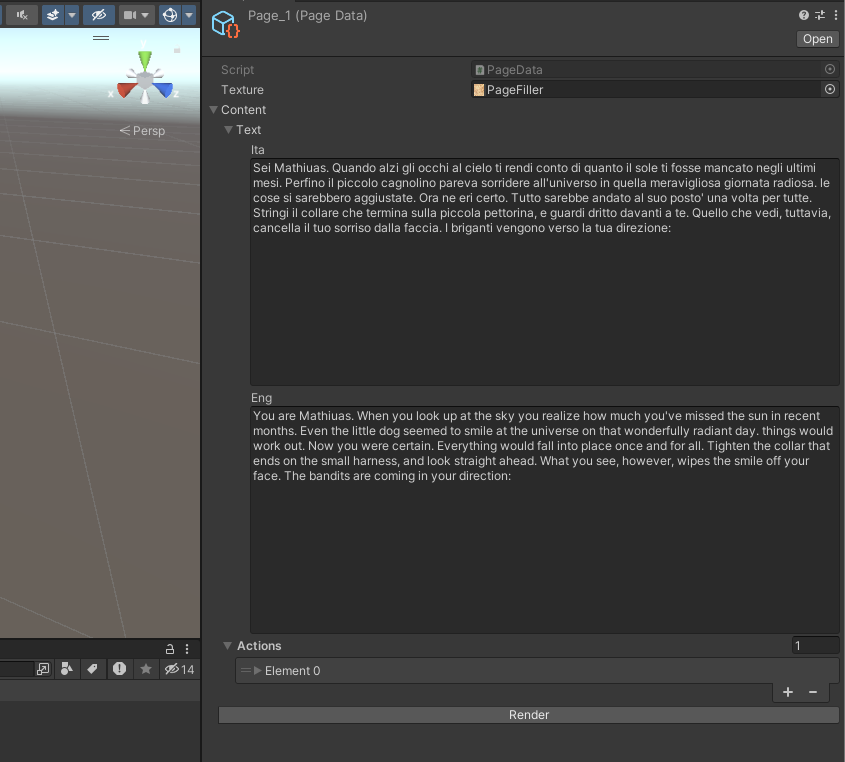Click the Eng label

pos(261,398)
